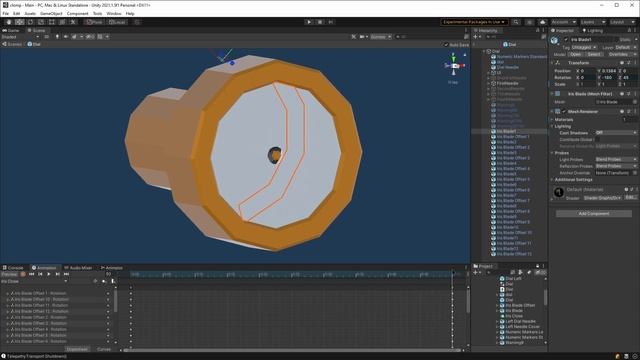This screenshot has height=360, width=640.
Task: Open the Shaded draw mode dropdown
Action: pos(20,37)
